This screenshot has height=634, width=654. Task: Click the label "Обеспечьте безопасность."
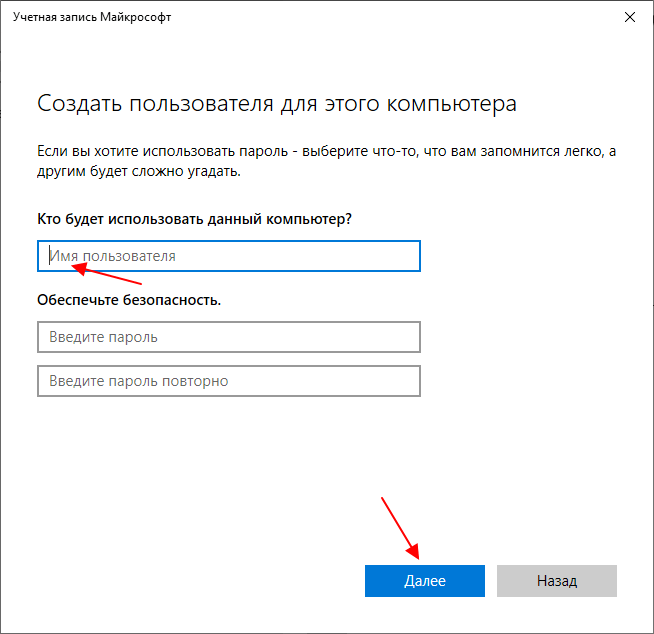(x=129, y=300)
